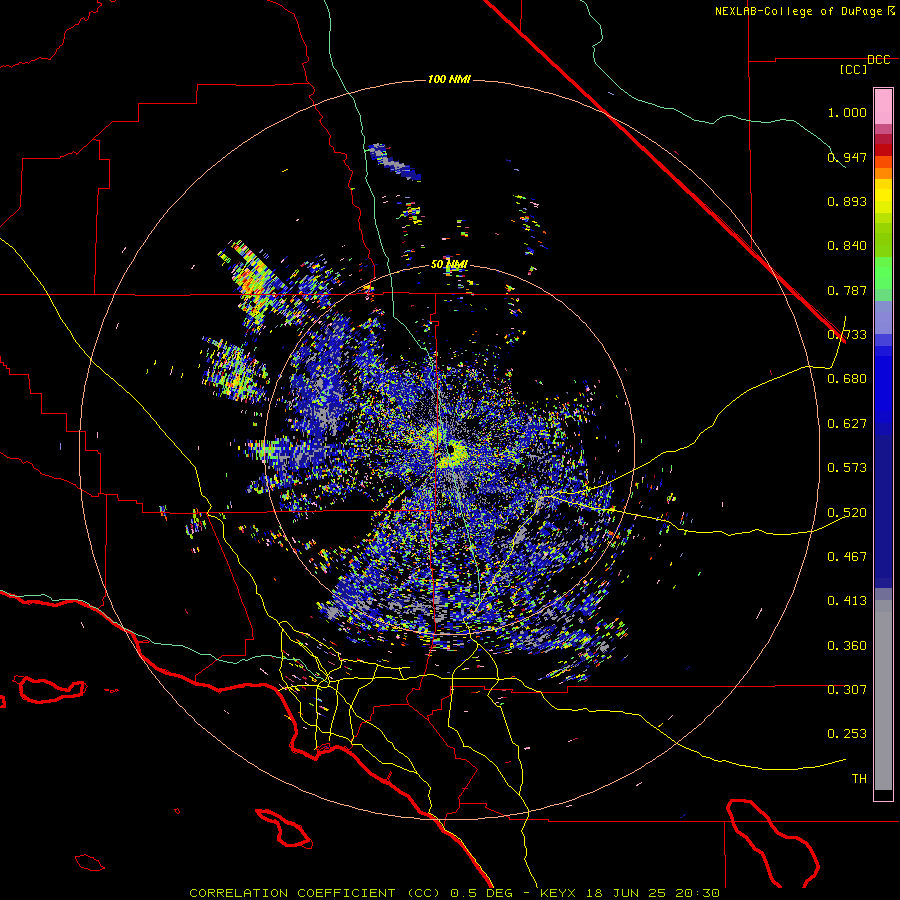900x900 pixels.
Task: Click the 0.520 scale value
Action: 847,513
